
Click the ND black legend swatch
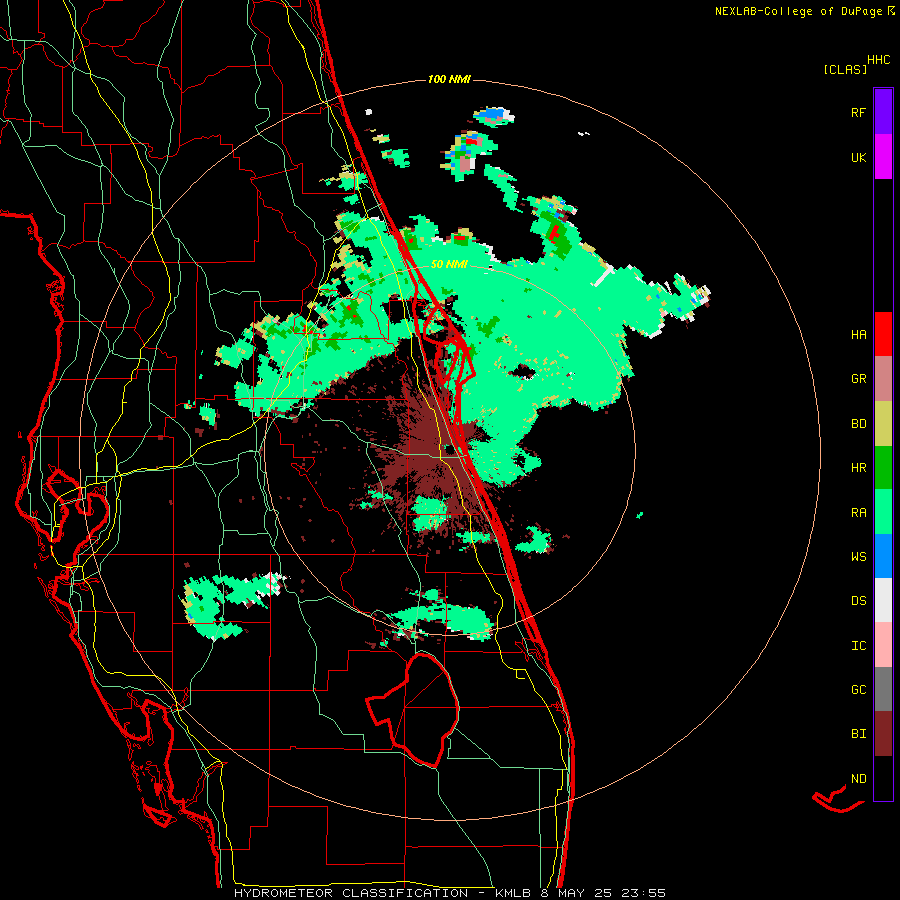883,778
